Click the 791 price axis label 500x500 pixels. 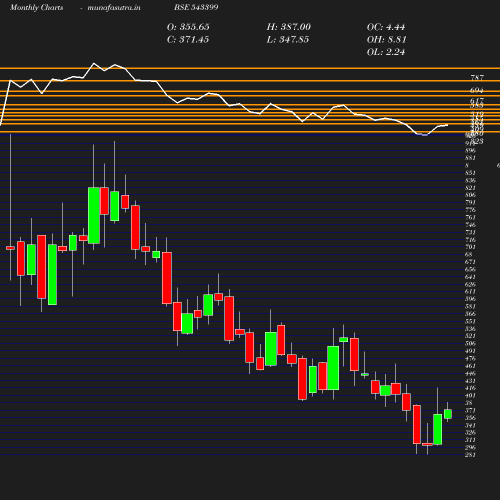[470, 202]
